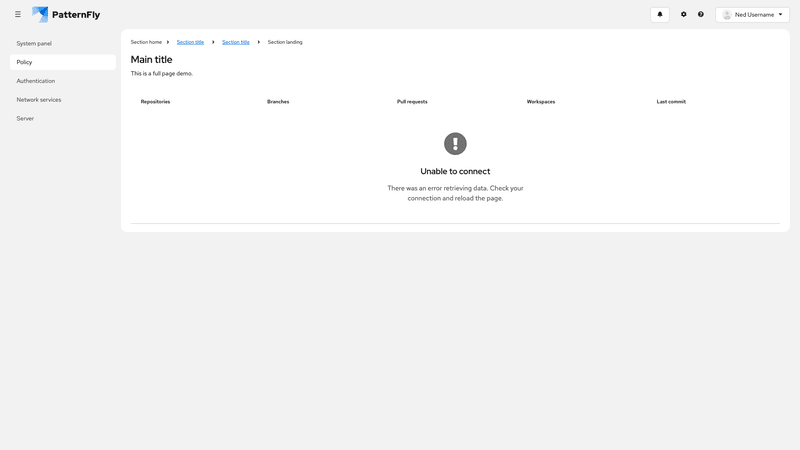Image resolution: width=800 pixels, height=450 pixels.
Task: Go to Authentication in the sidebar
Action: 36,81
